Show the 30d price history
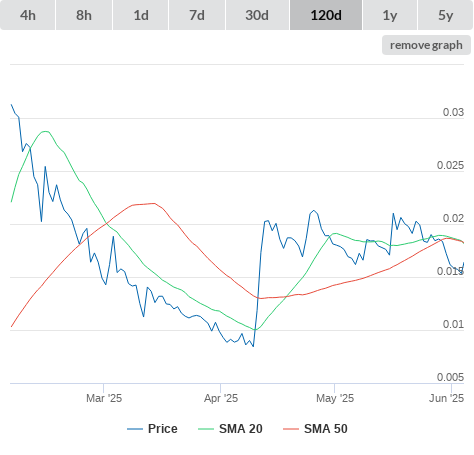 pyautogui.click(x=257, y=15)
